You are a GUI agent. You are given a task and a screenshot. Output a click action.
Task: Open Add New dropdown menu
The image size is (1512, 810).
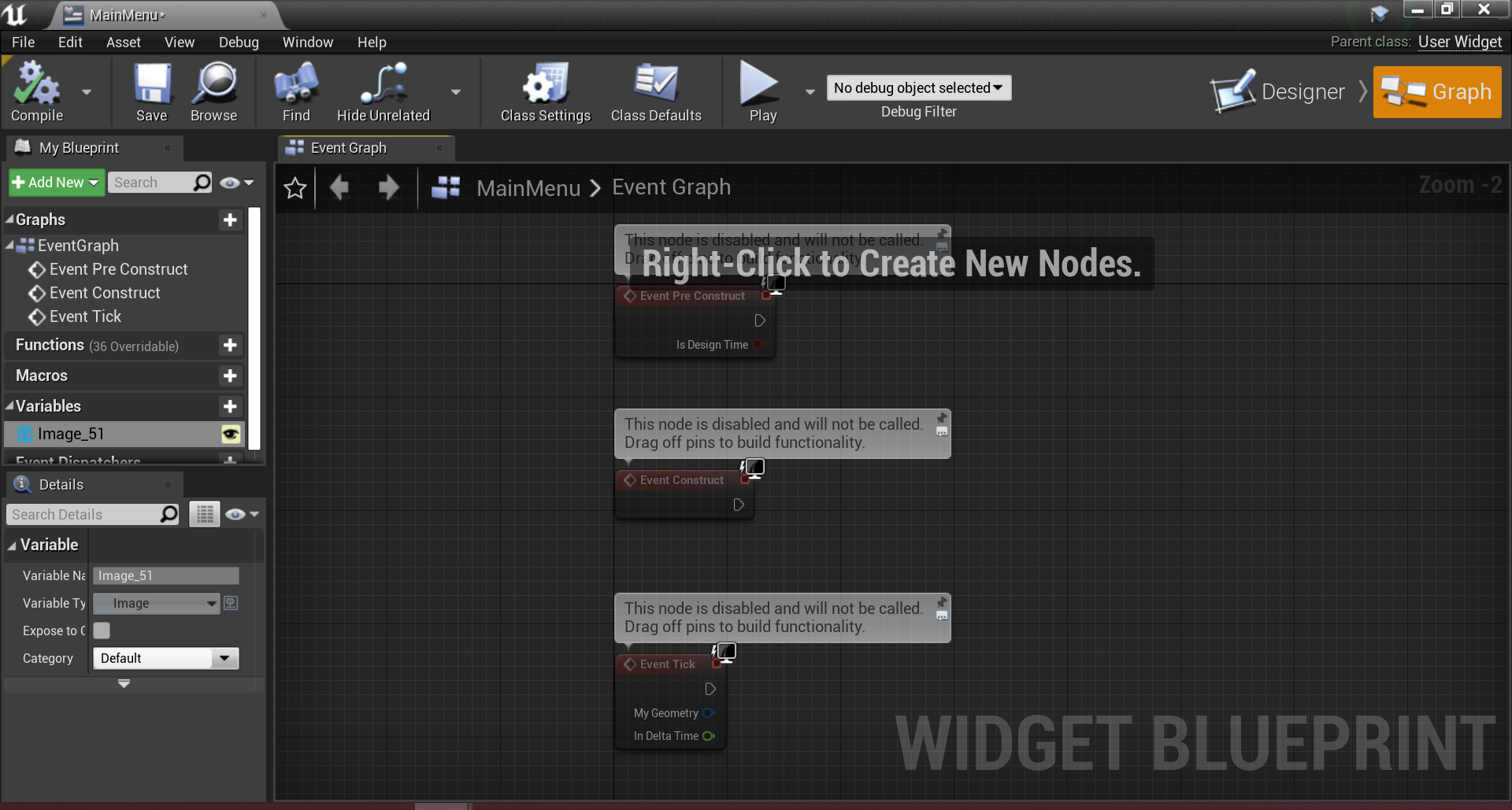click(56, 183)
